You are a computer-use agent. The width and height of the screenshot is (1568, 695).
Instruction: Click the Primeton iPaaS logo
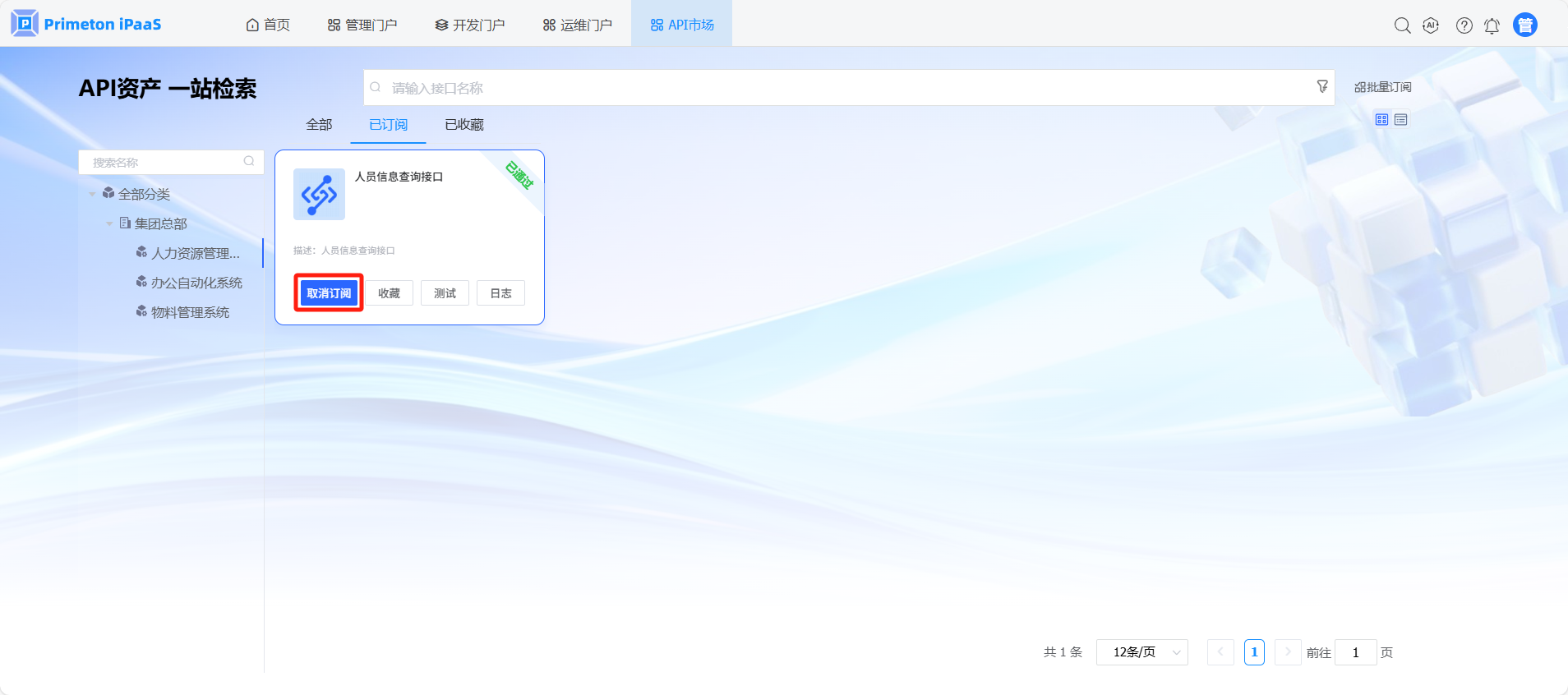(x=86, y=24)
